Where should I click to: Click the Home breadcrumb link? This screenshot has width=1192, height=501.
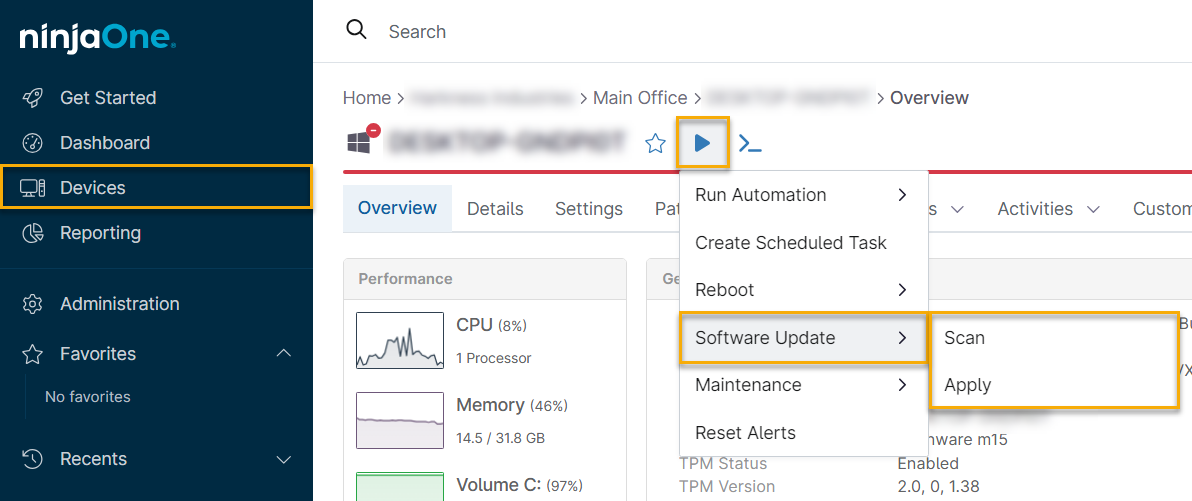(366, 98)
